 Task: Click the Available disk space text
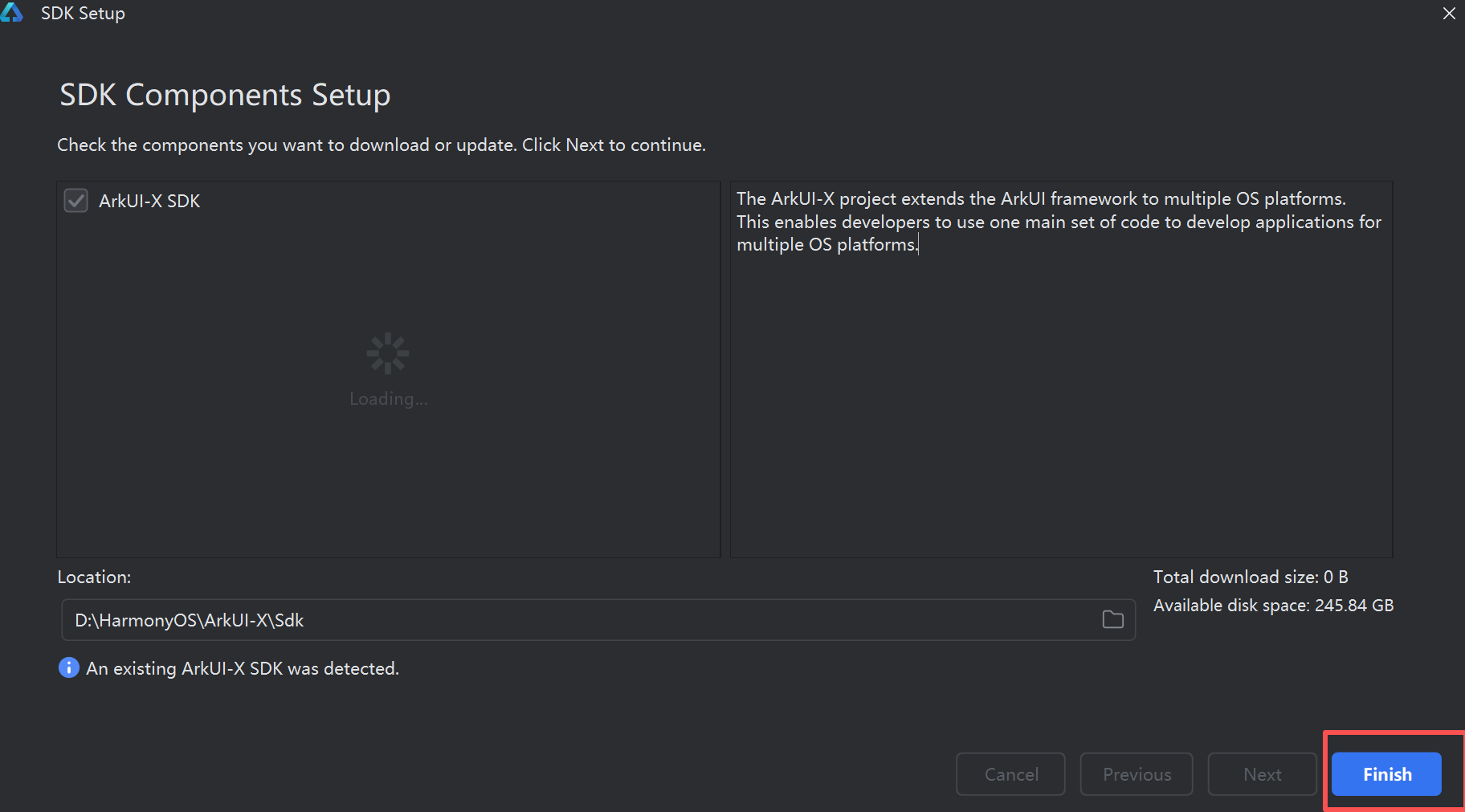pyautogui.click(x=1273, y=606)
